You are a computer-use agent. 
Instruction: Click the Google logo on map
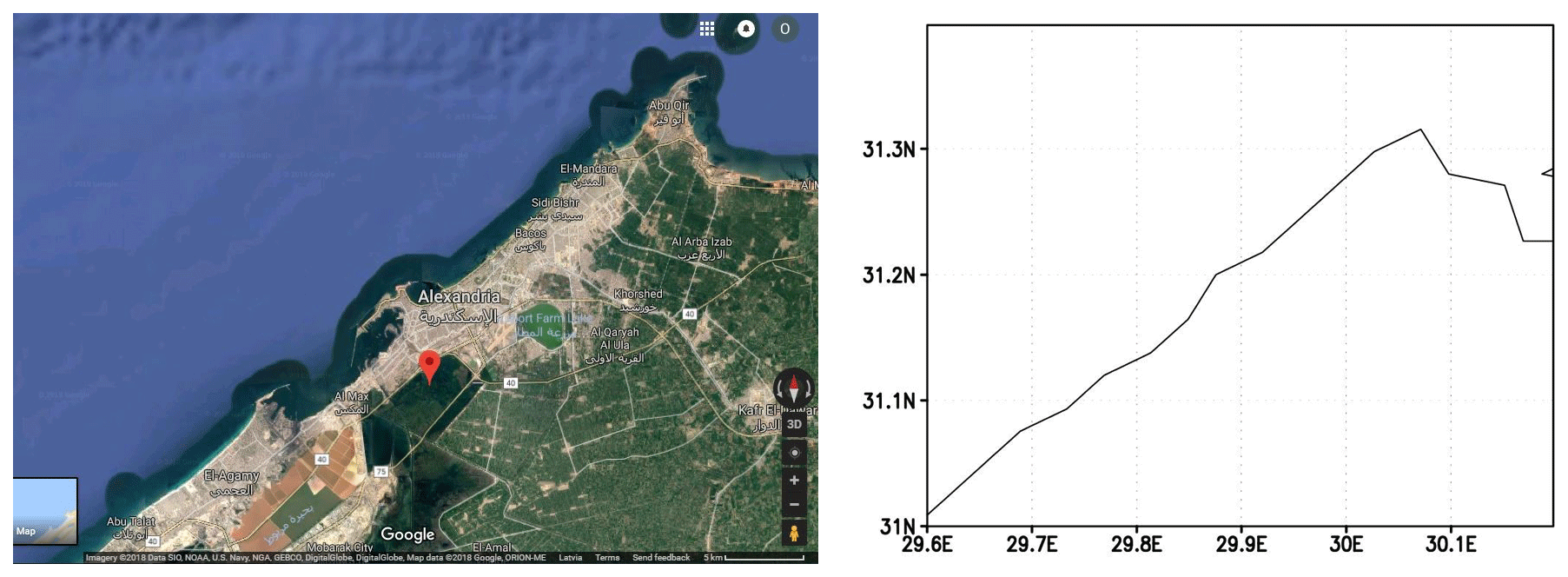point(407,534)
